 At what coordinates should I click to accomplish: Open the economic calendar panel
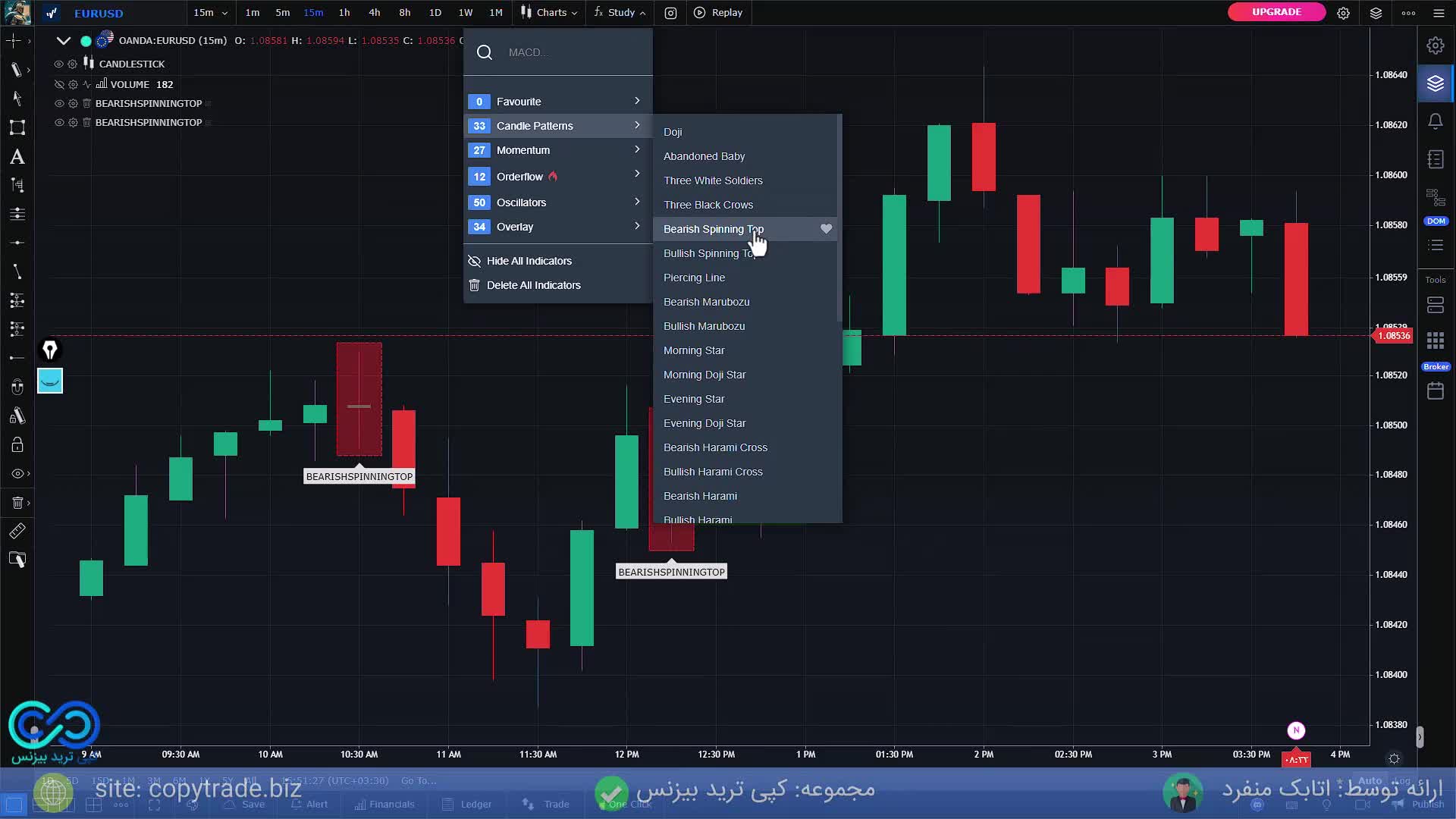(1436, 391)
